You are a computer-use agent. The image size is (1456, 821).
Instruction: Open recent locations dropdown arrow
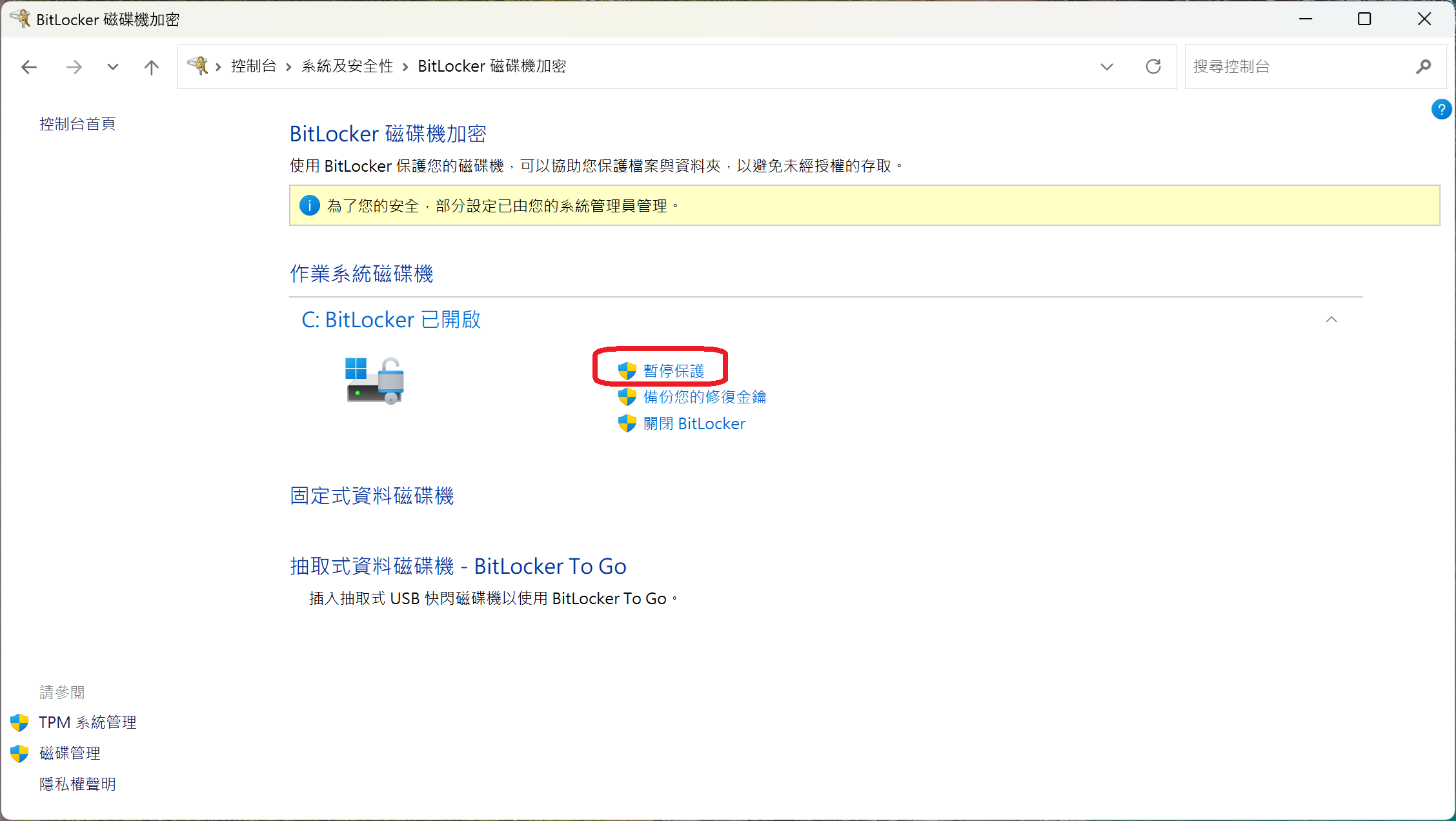[113, 66]
